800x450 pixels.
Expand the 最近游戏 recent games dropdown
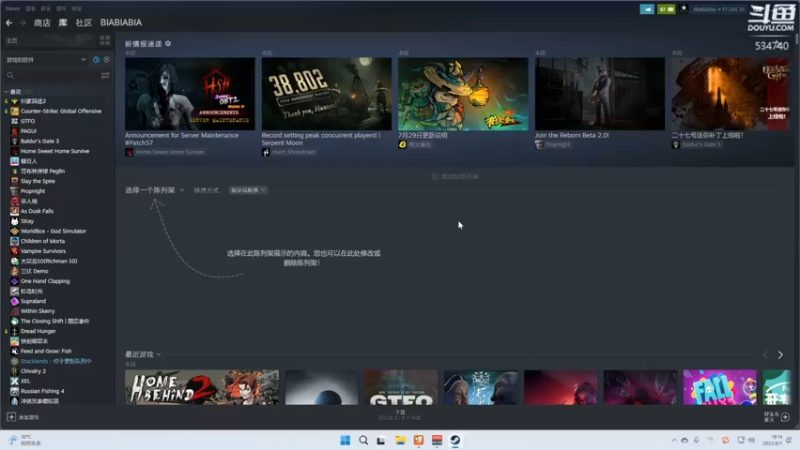point(143,354)
